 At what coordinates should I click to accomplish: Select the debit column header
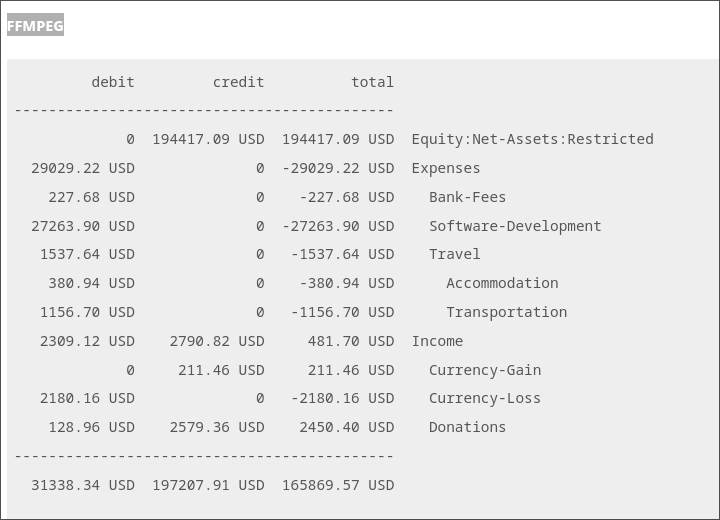tap(113, 82)
